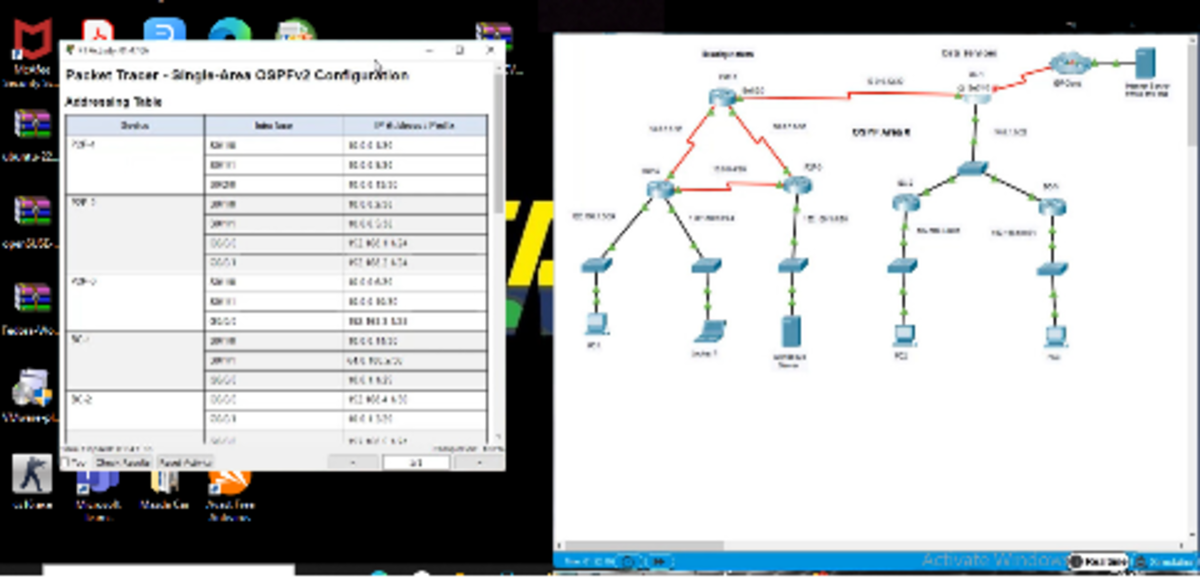Viewport: 1200px width, 578px height.
Task: Select the P2P-3 router in the topology
Action: click(x=796, y=184)
